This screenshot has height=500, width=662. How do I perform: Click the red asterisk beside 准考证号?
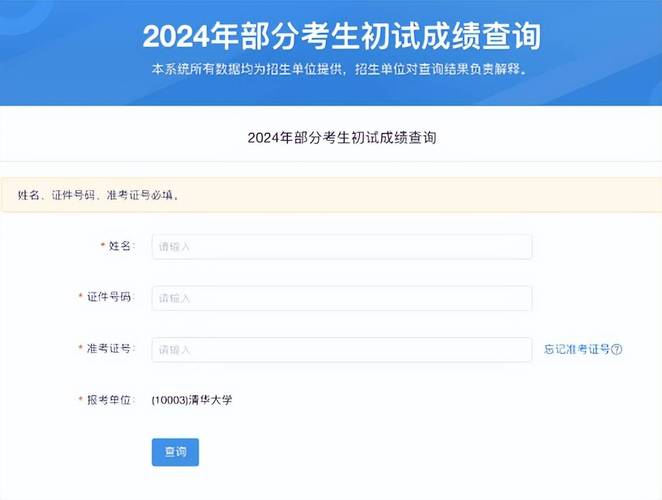click(81, 348)
